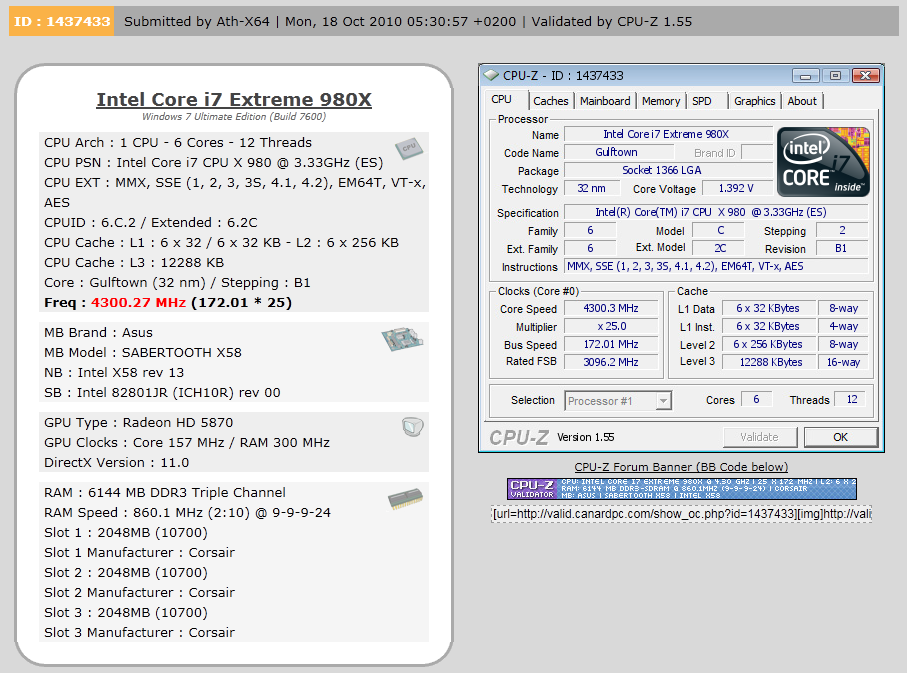Click the Instructions field in CPU-Z

[x=716, y=266]
